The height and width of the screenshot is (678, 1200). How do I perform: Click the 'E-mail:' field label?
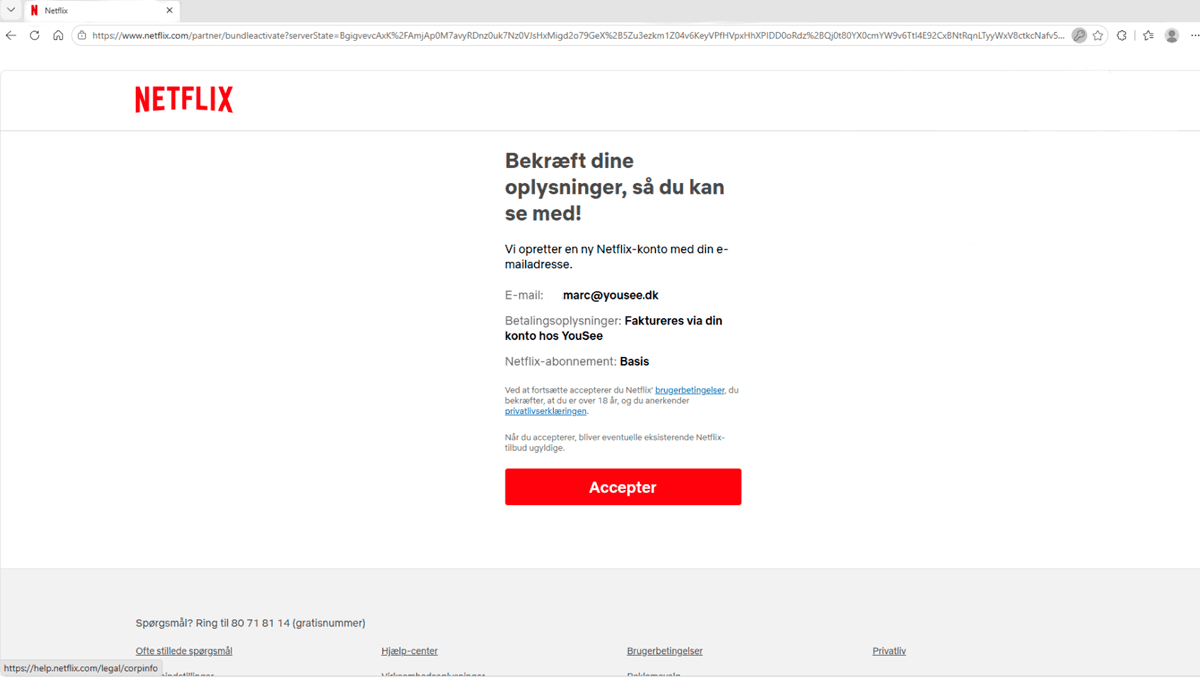[x=524, y=295]
